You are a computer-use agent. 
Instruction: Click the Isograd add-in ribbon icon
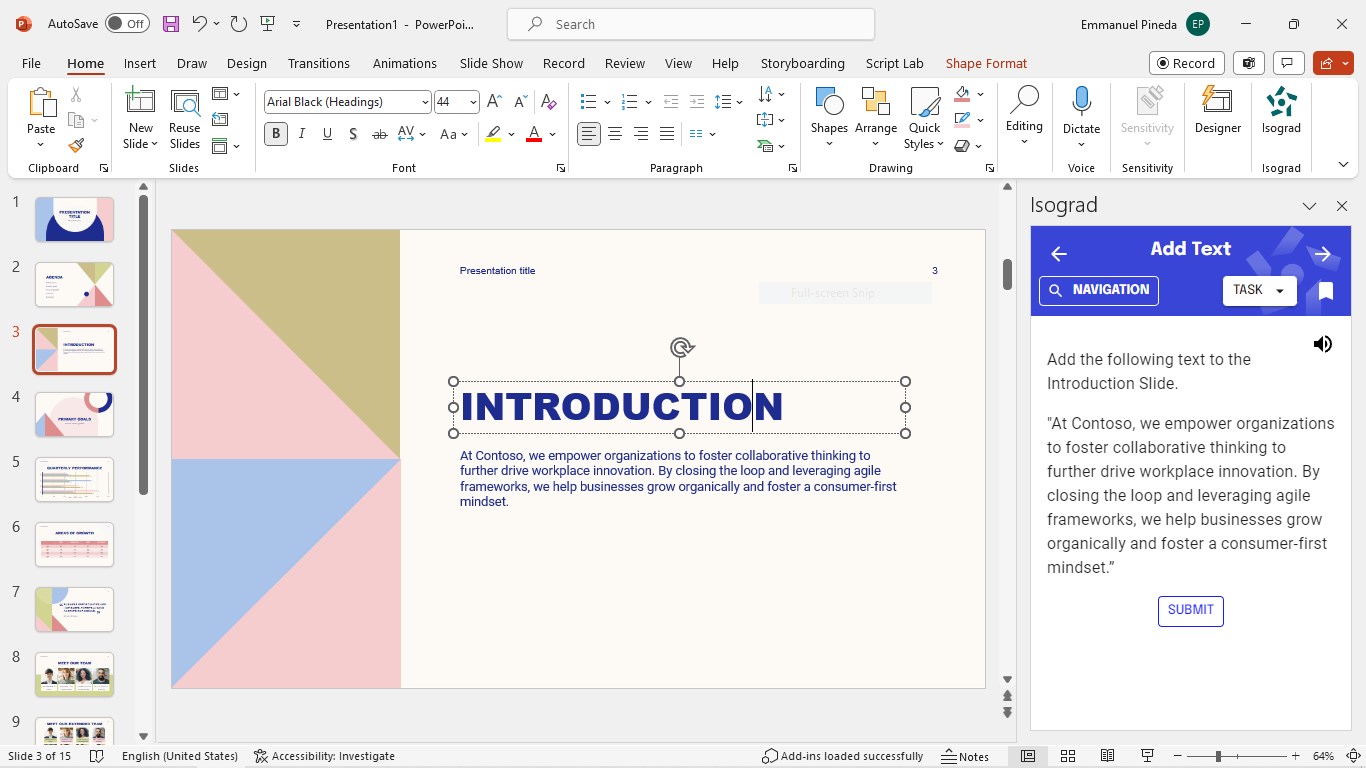point(1281,110)
